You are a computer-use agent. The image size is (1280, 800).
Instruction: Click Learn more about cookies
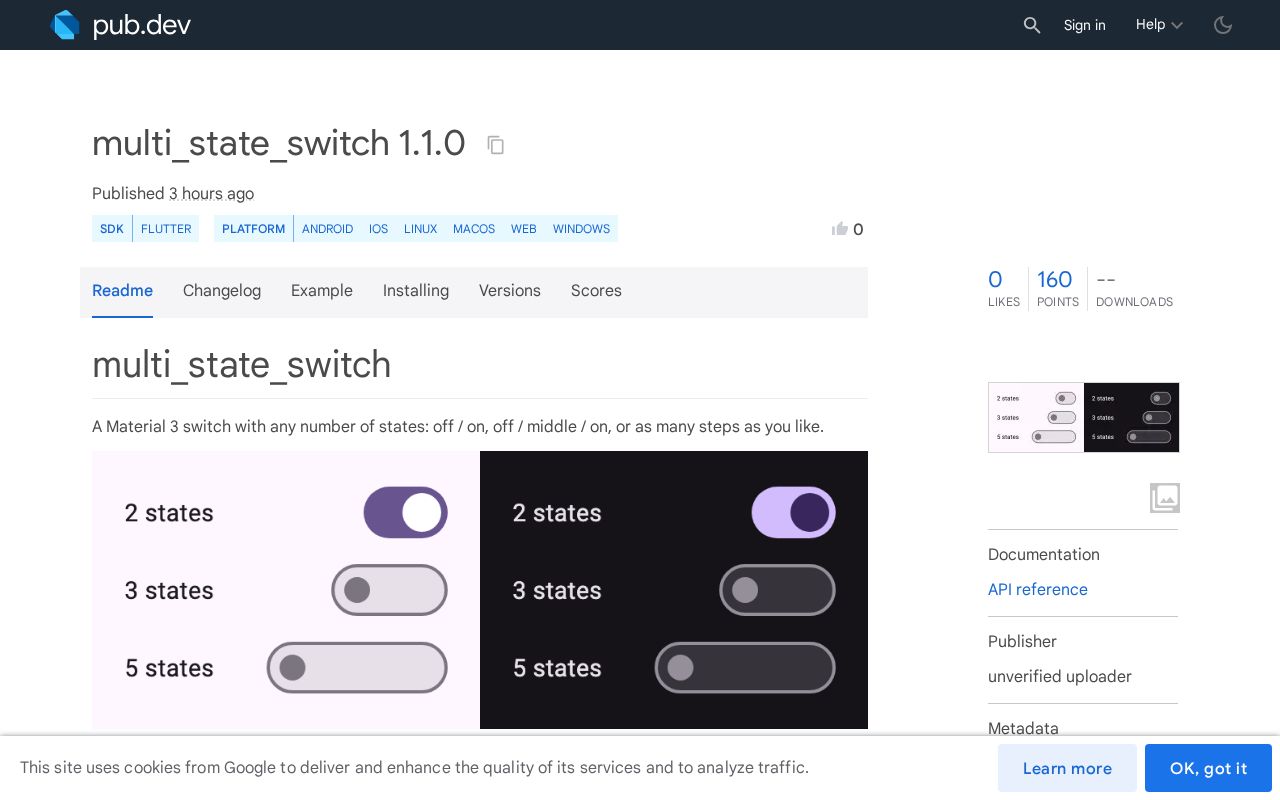point(1067,768)
